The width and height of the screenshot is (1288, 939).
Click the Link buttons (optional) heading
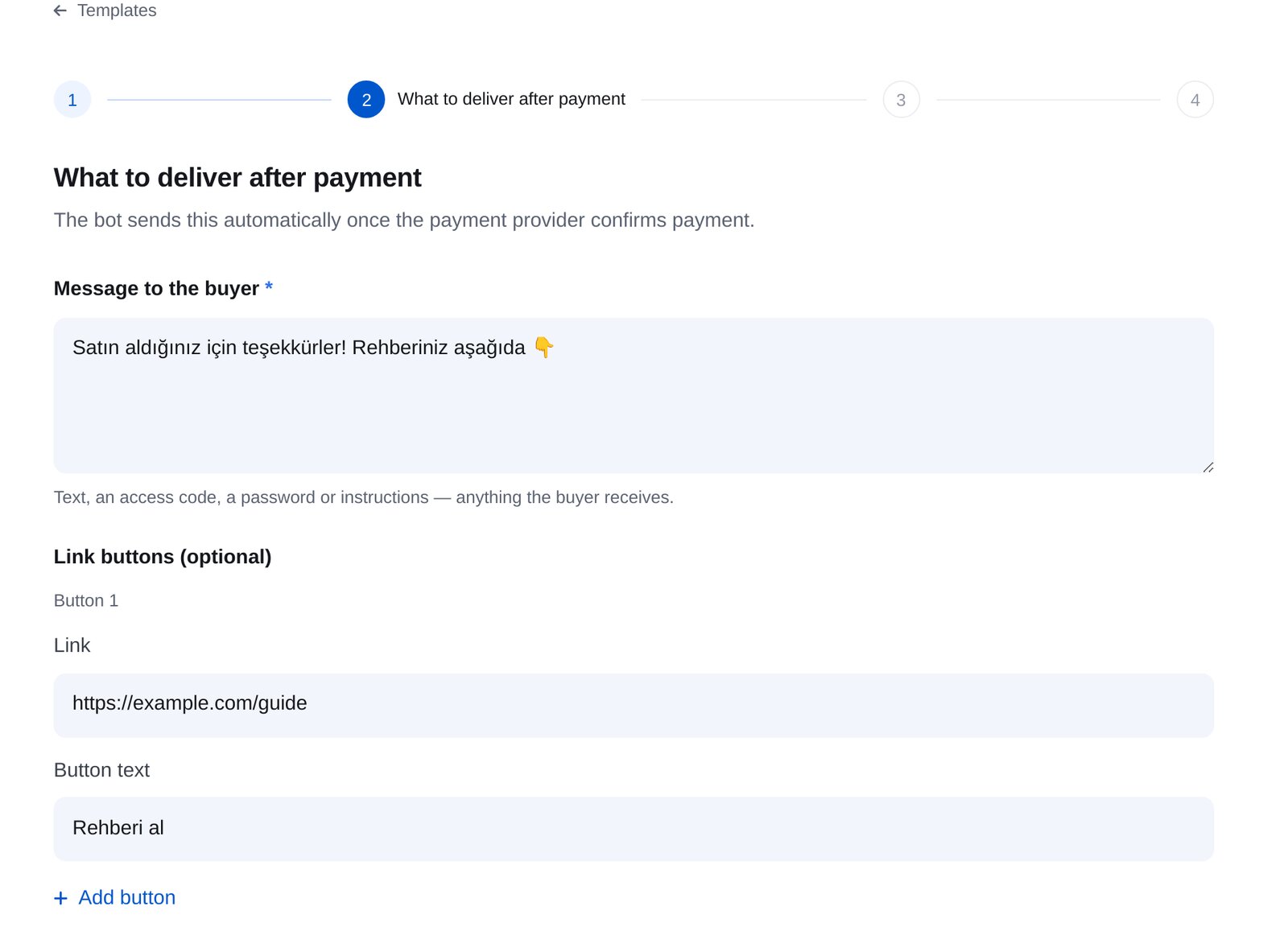pyautogui.click(x=163, y=557)
